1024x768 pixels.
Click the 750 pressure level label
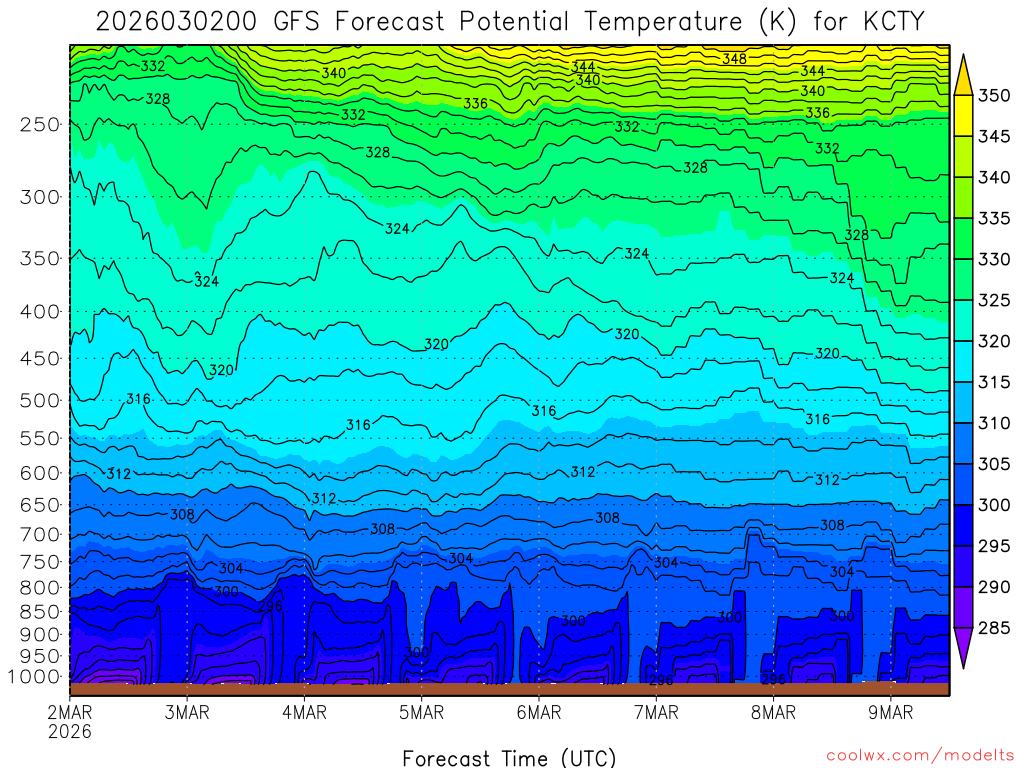point(40,562)
